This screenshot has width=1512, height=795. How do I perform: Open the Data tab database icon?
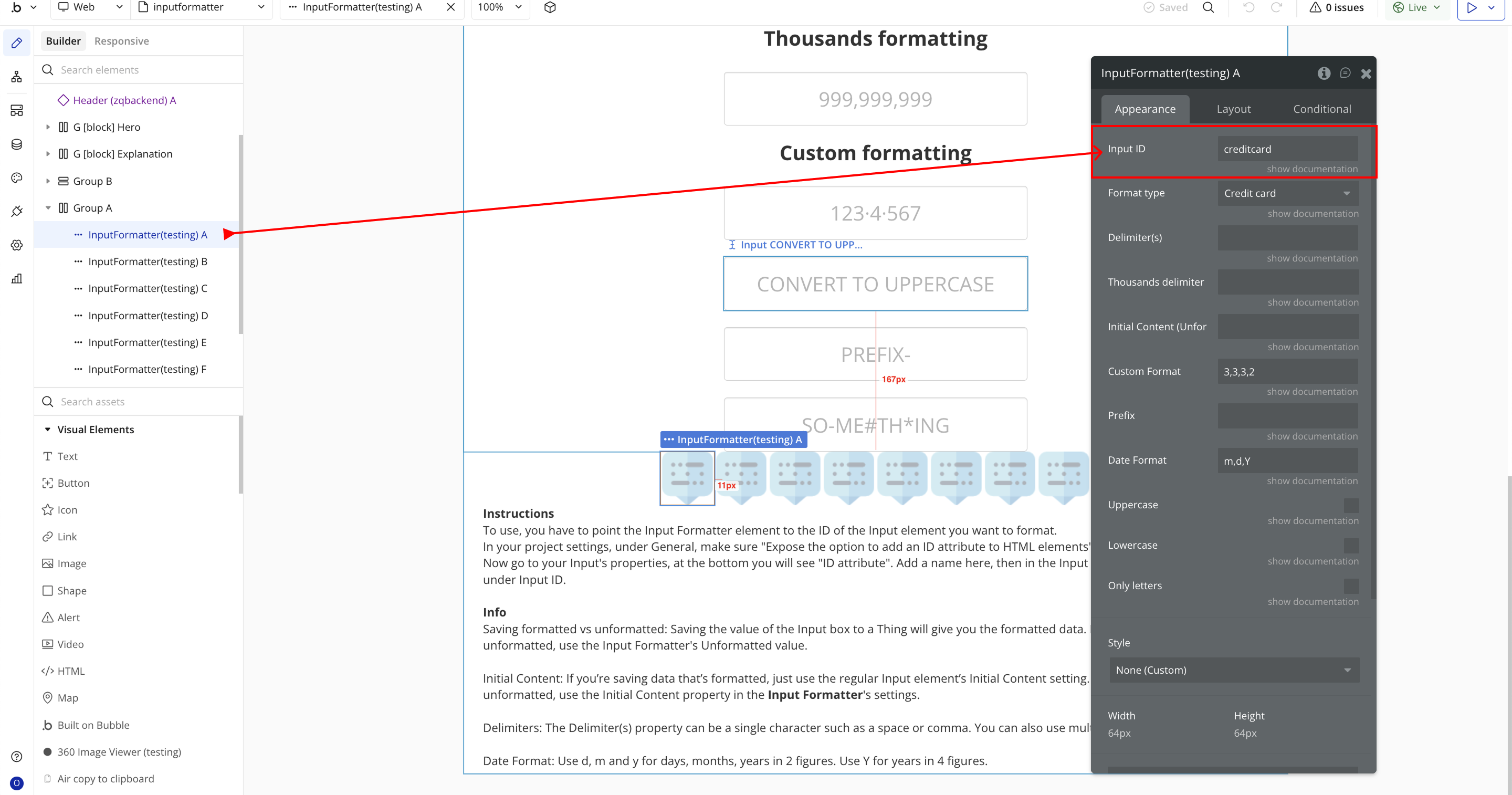point(16,144)
